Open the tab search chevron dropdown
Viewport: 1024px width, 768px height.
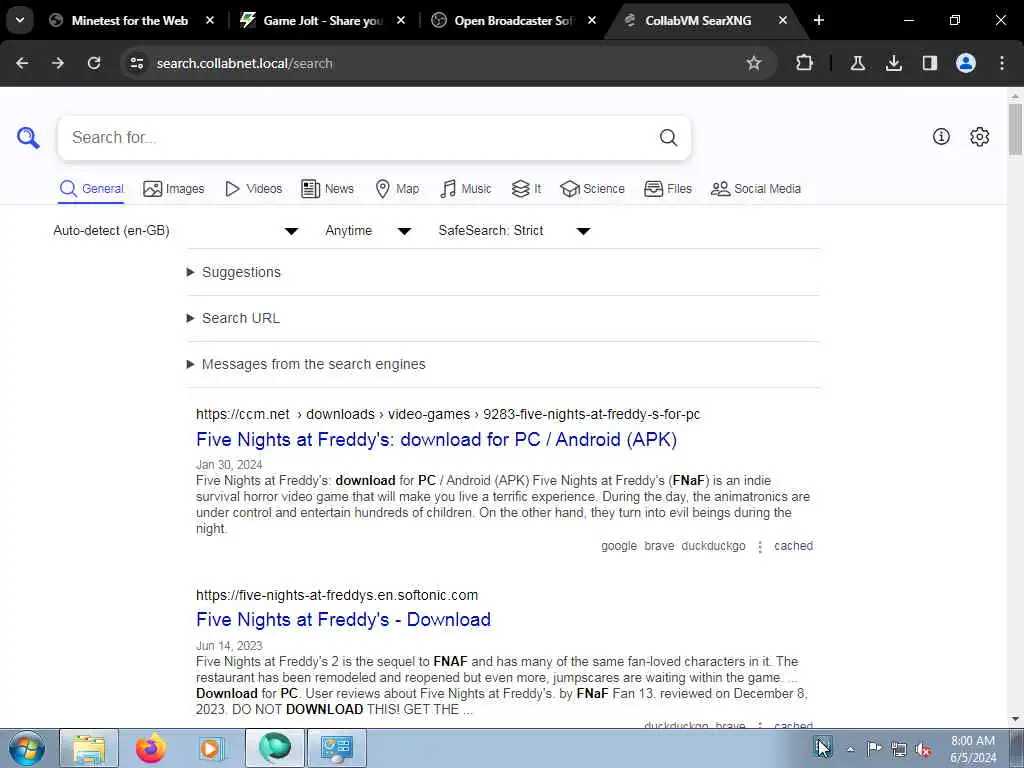pyautogui.click(x=20, y=20)
